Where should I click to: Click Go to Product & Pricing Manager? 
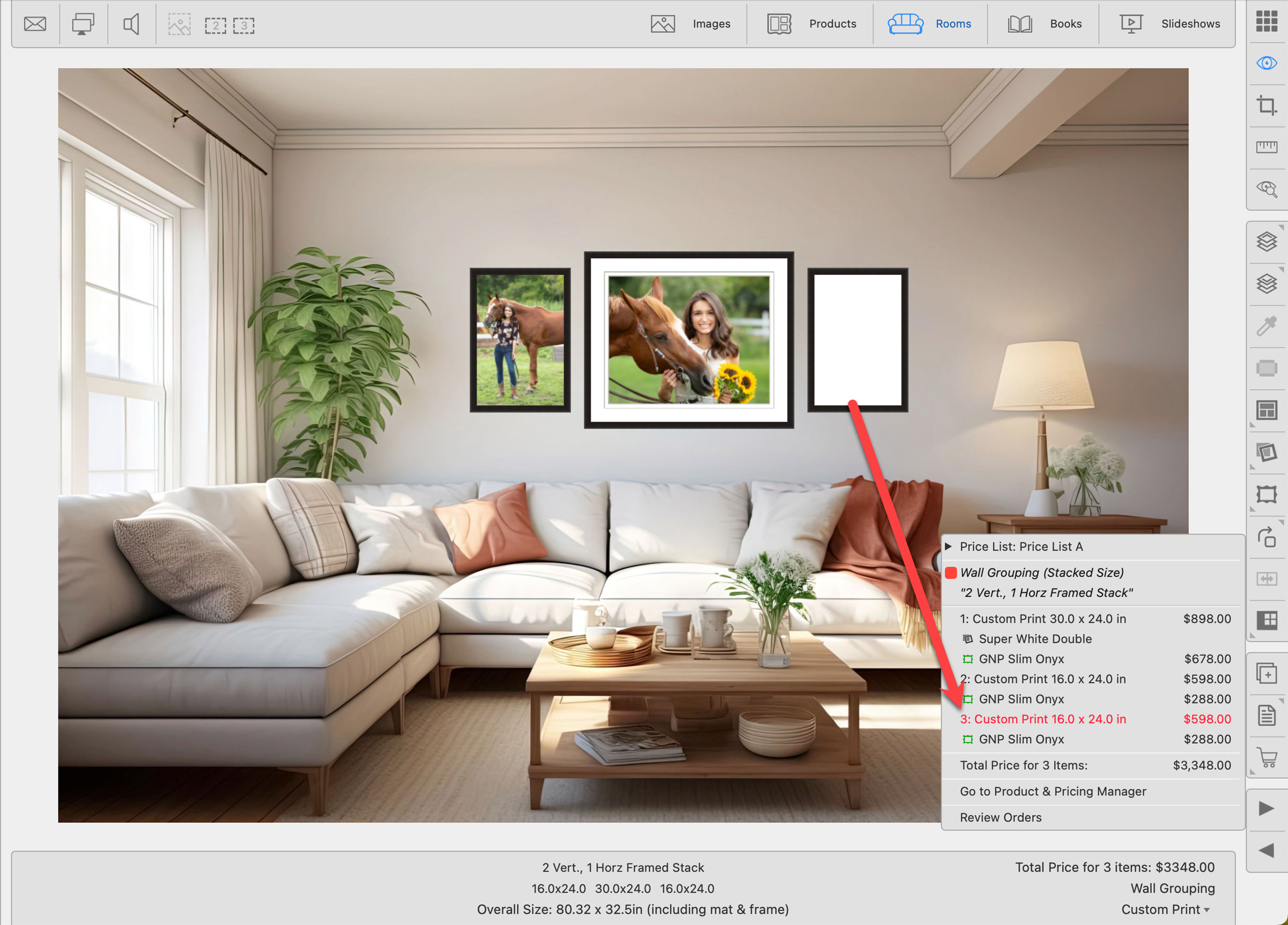pos(1053,791)
